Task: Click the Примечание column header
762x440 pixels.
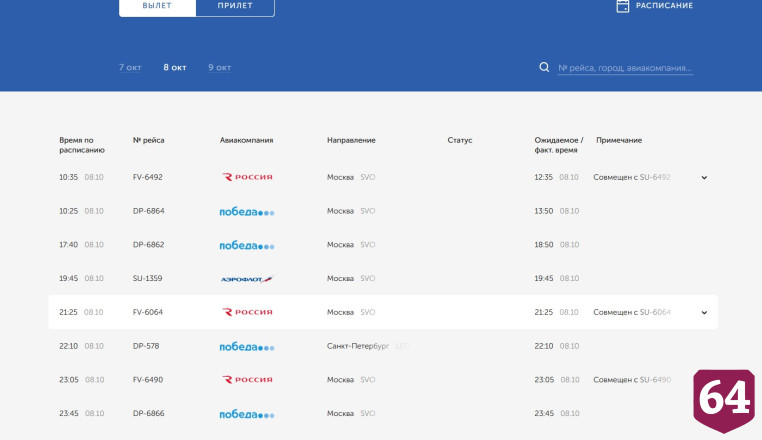Action: (x=619, y=140)
